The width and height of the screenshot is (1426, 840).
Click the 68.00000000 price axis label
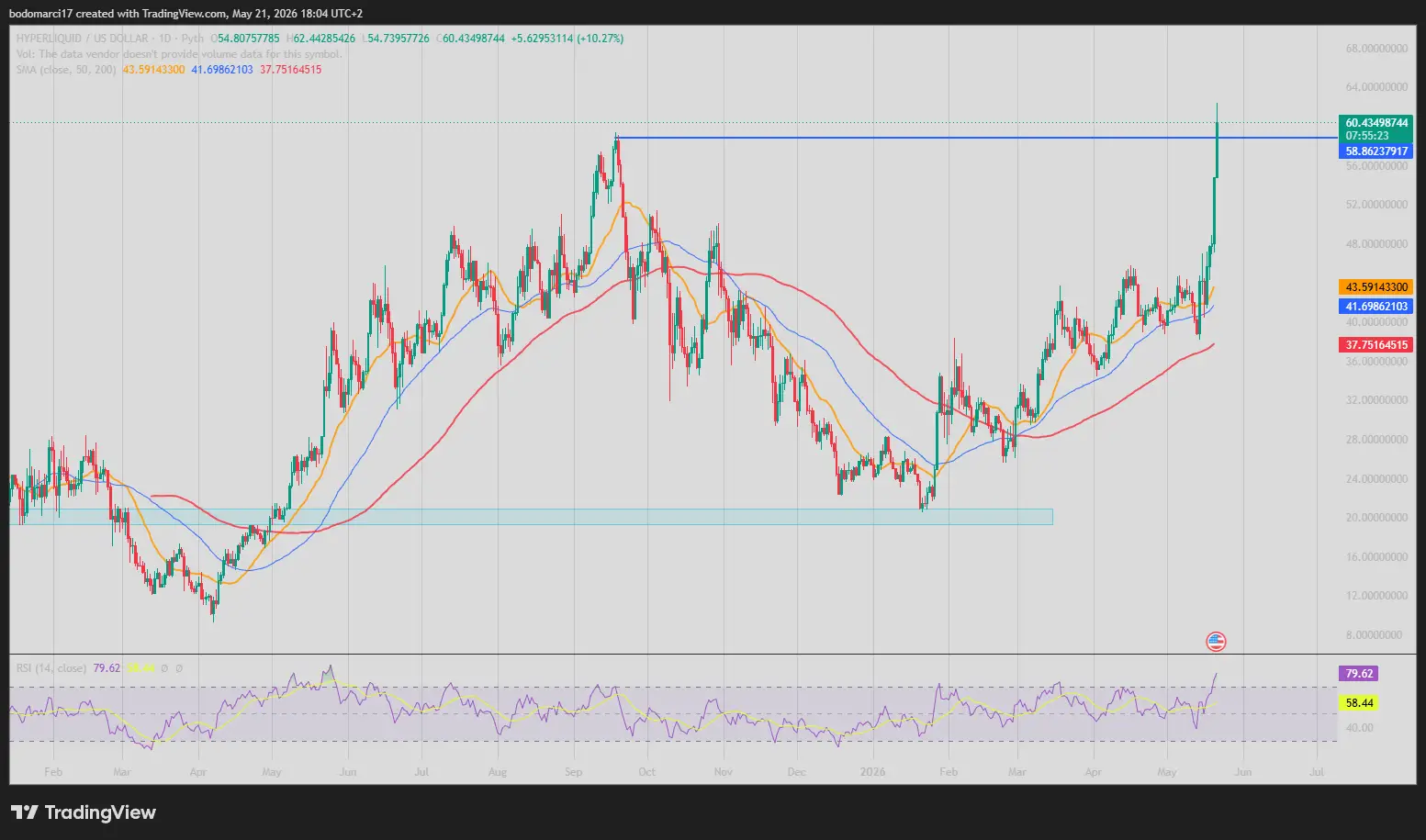tap(1376, 49)
